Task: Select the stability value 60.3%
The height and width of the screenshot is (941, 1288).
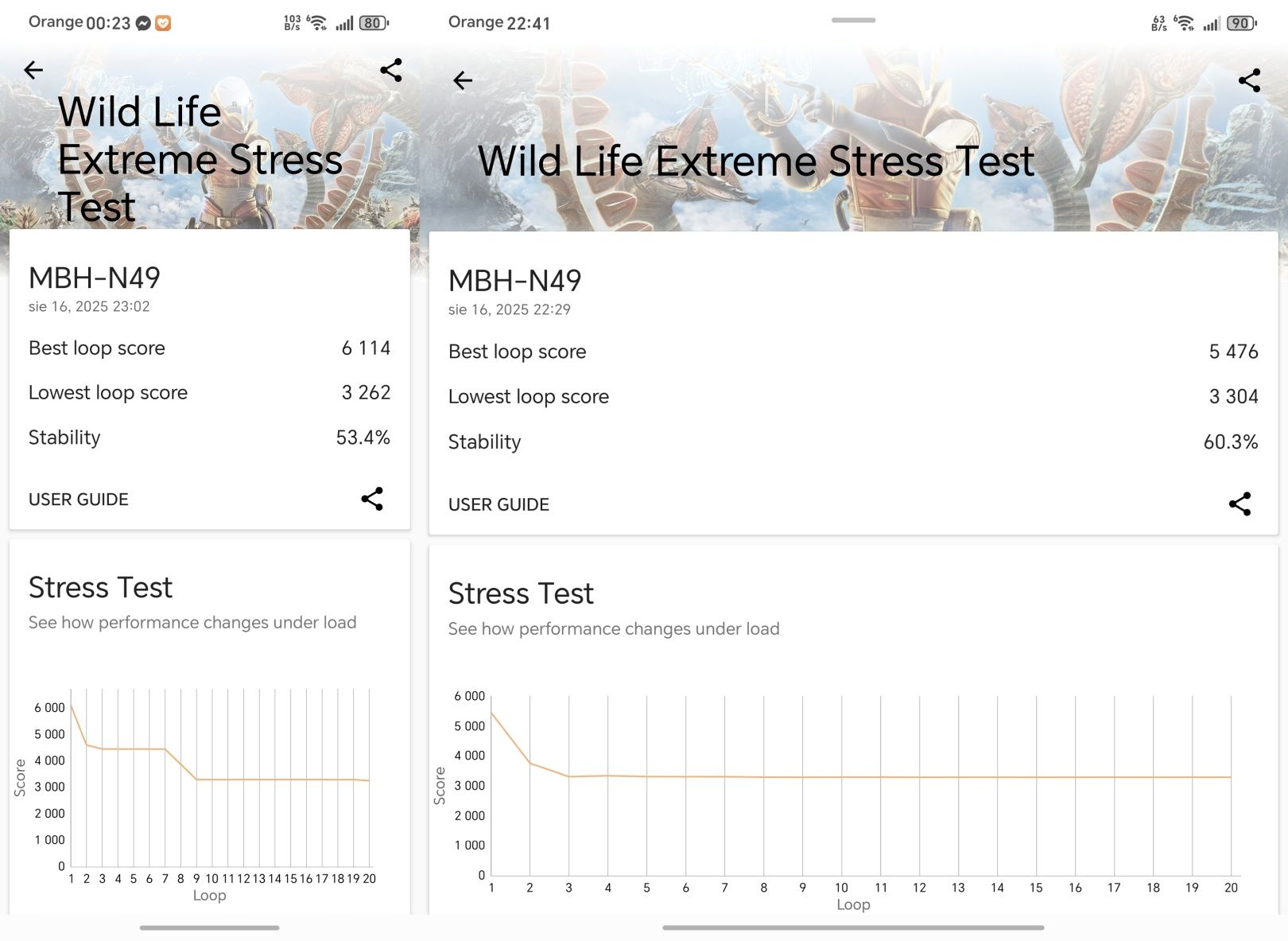Action: 1231,441
